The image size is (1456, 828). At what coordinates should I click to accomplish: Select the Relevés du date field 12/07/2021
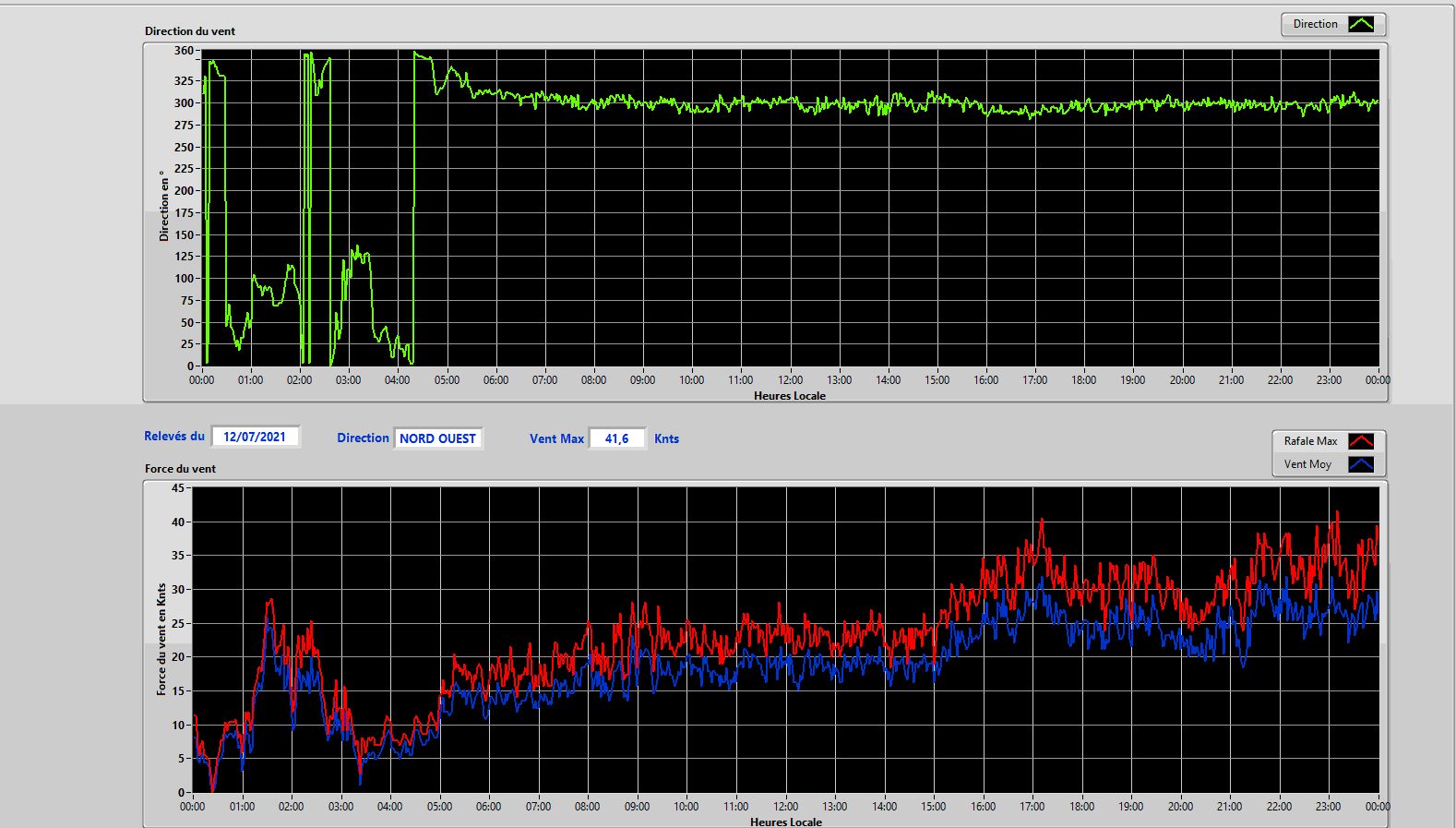(255, 437)
